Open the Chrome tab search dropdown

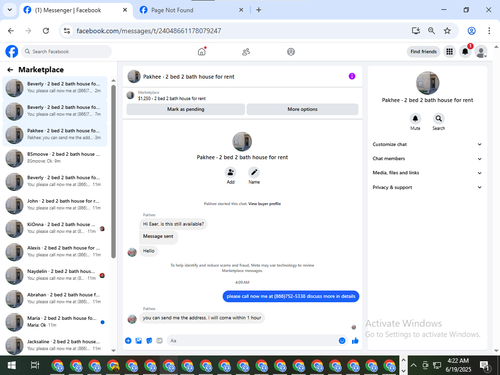coord(10,10)
